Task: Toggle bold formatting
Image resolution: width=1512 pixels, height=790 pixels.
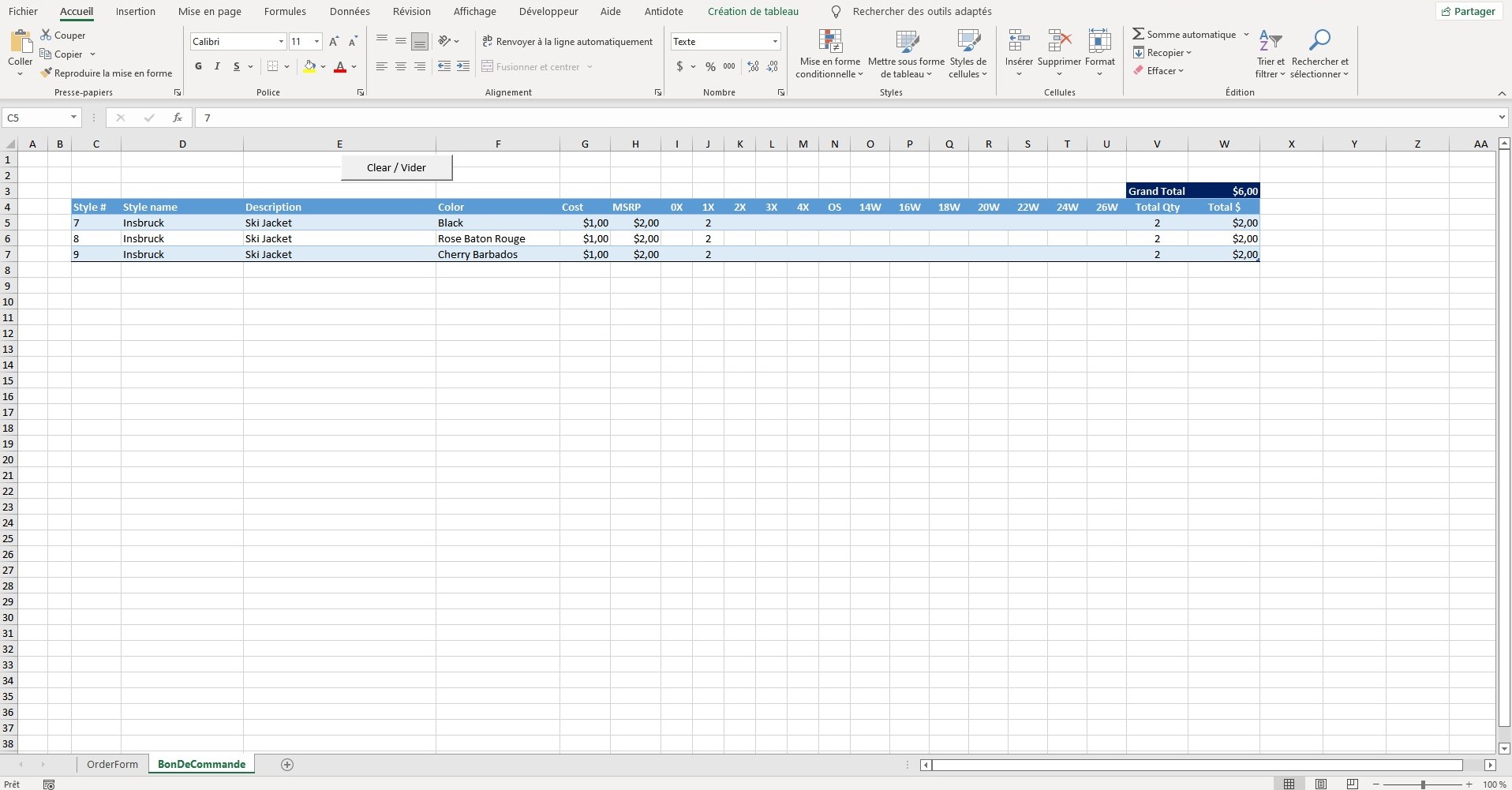Action: click(x=198, y=66)
